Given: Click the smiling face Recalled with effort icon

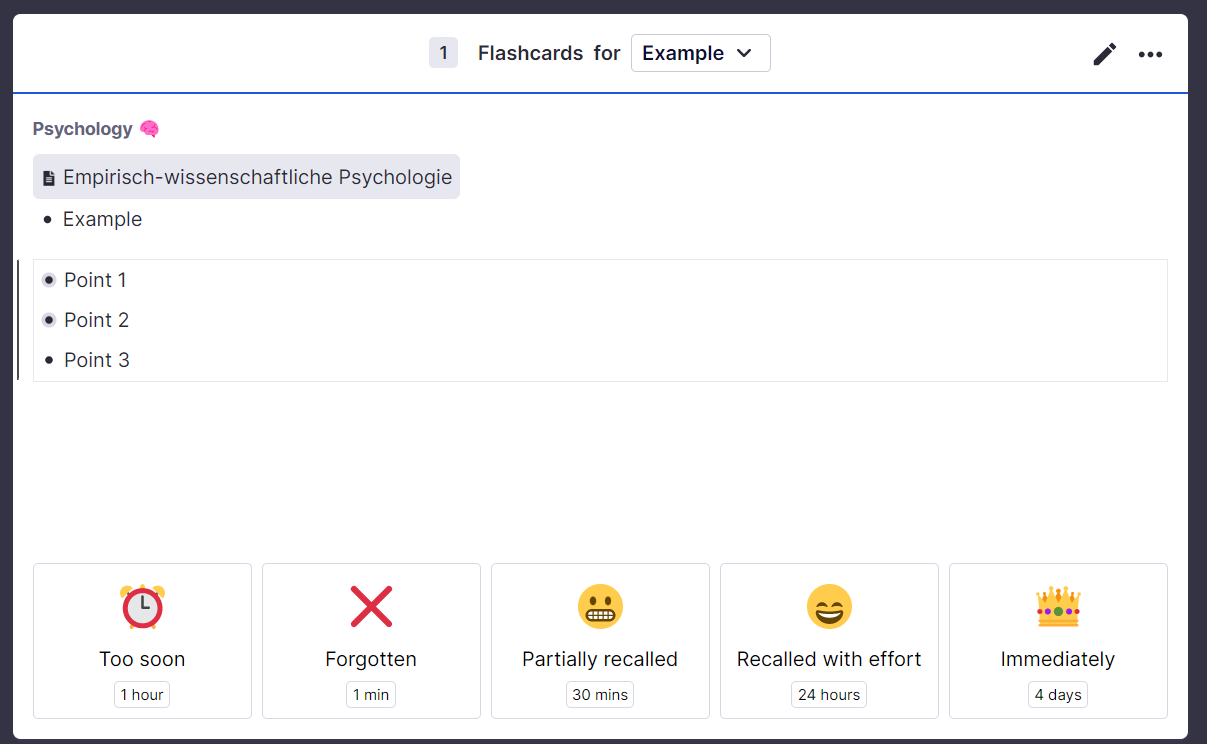Looking at the screenshot, I should 829,606.
